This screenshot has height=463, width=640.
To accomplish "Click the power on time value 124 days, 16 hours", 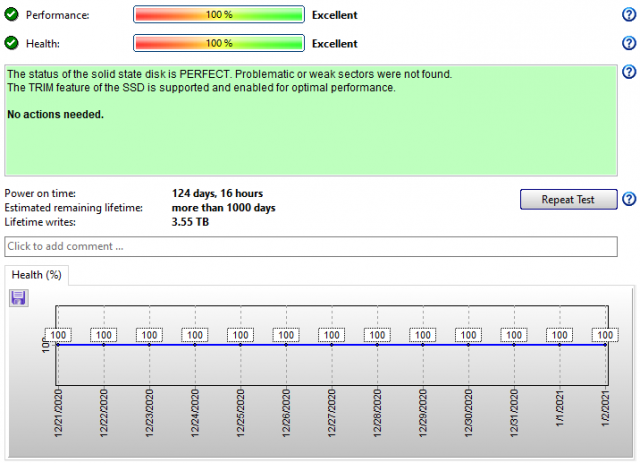I will click(x=217, y=193).
